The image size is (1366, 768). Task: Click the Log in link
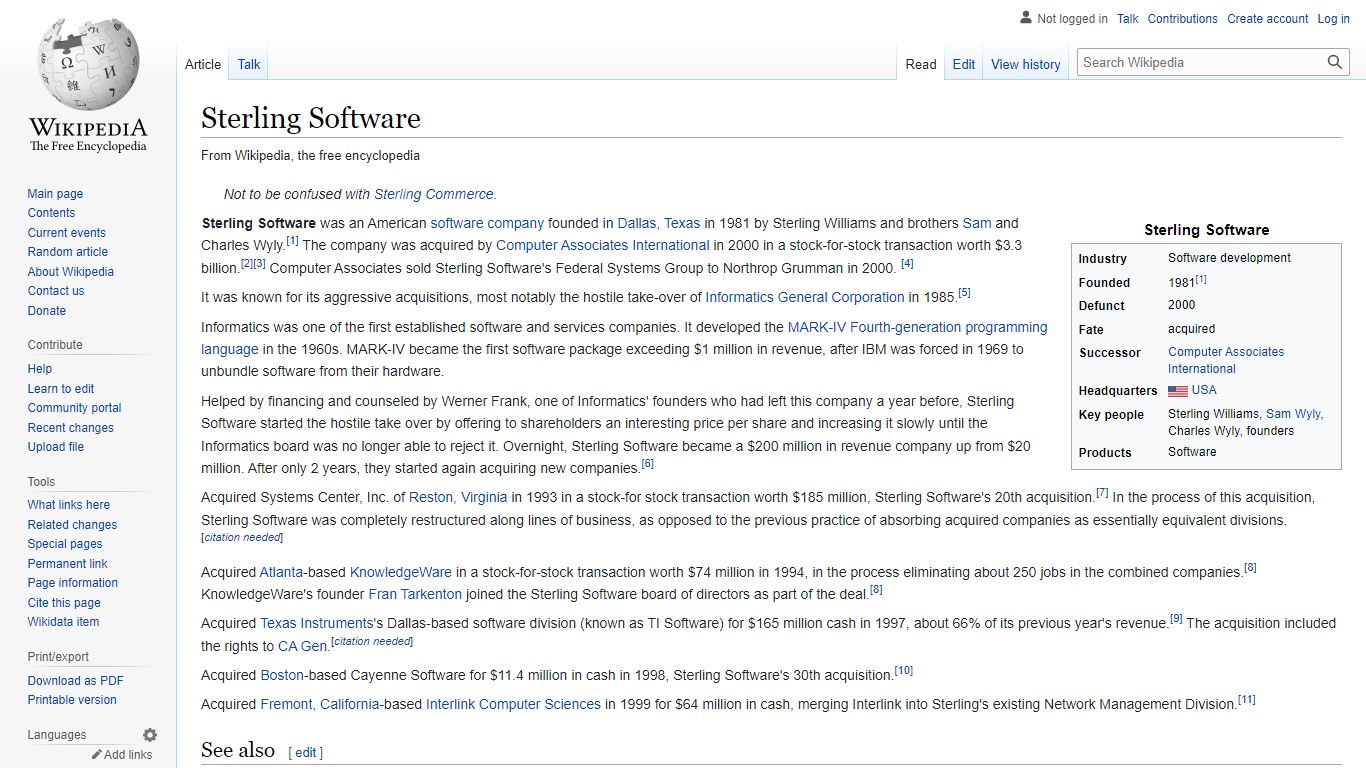1334,19
